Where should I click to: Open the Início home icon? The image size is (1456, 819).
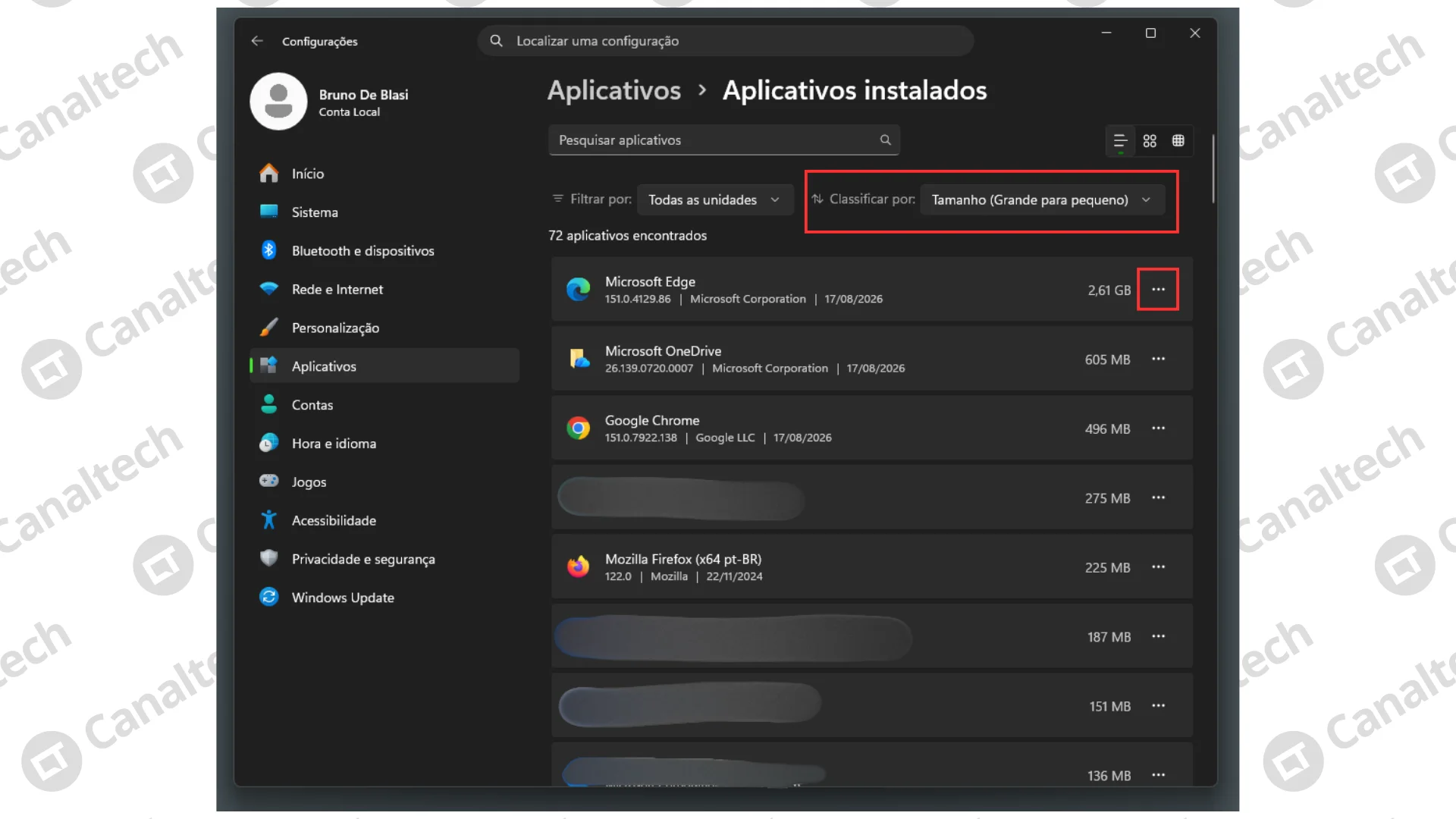coord(268,174)
